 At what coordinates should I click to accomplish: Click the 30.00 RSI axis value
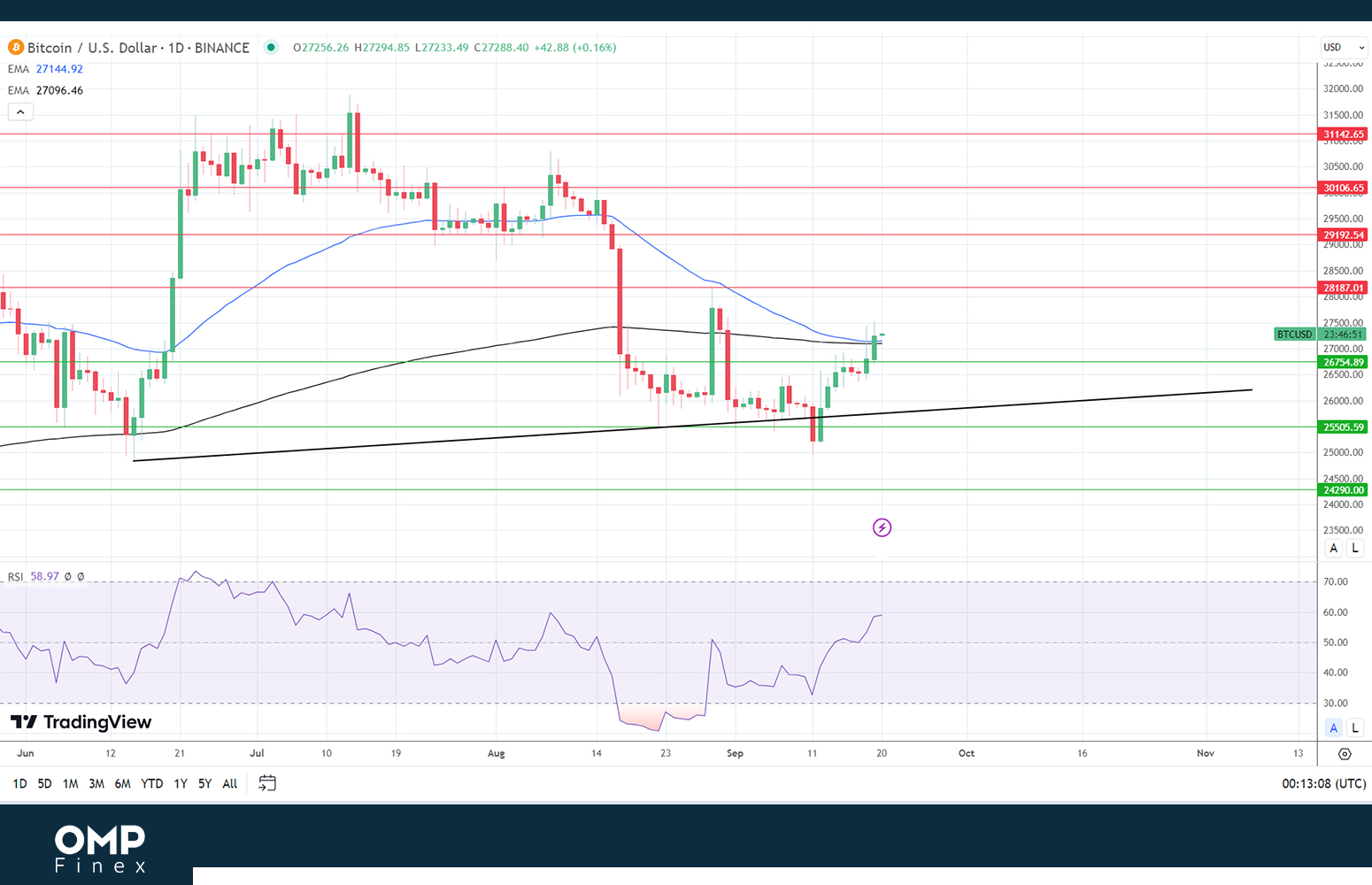[1336, 704]
